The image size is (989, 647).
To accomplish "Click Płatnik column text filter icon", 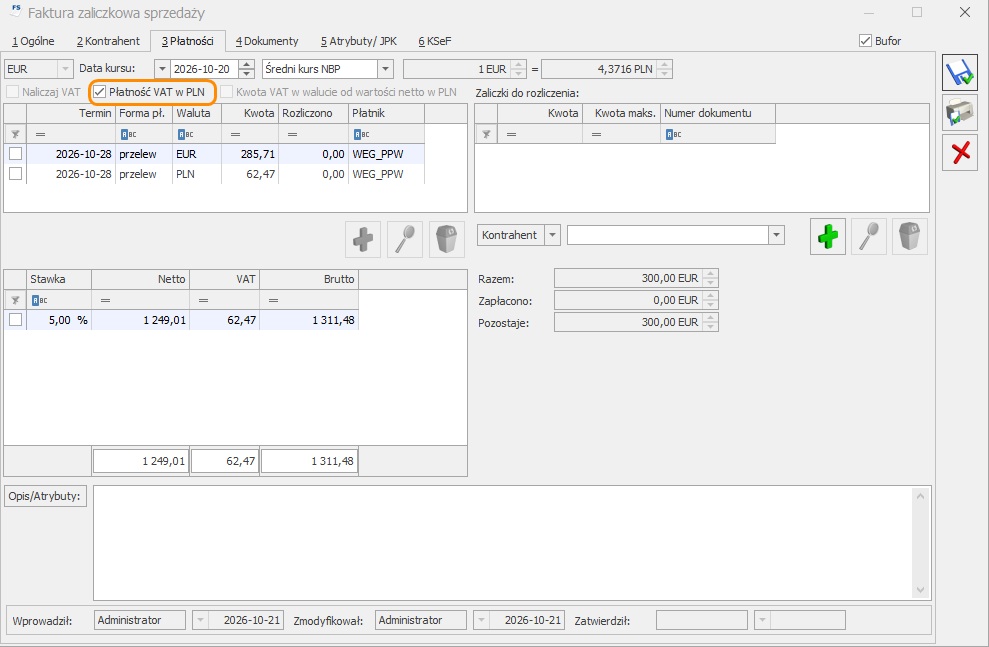I will (361, 134).
